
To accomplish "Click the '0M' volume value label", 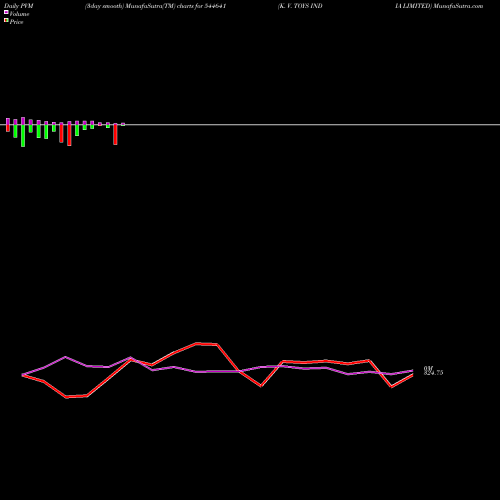I will point(428,368).
